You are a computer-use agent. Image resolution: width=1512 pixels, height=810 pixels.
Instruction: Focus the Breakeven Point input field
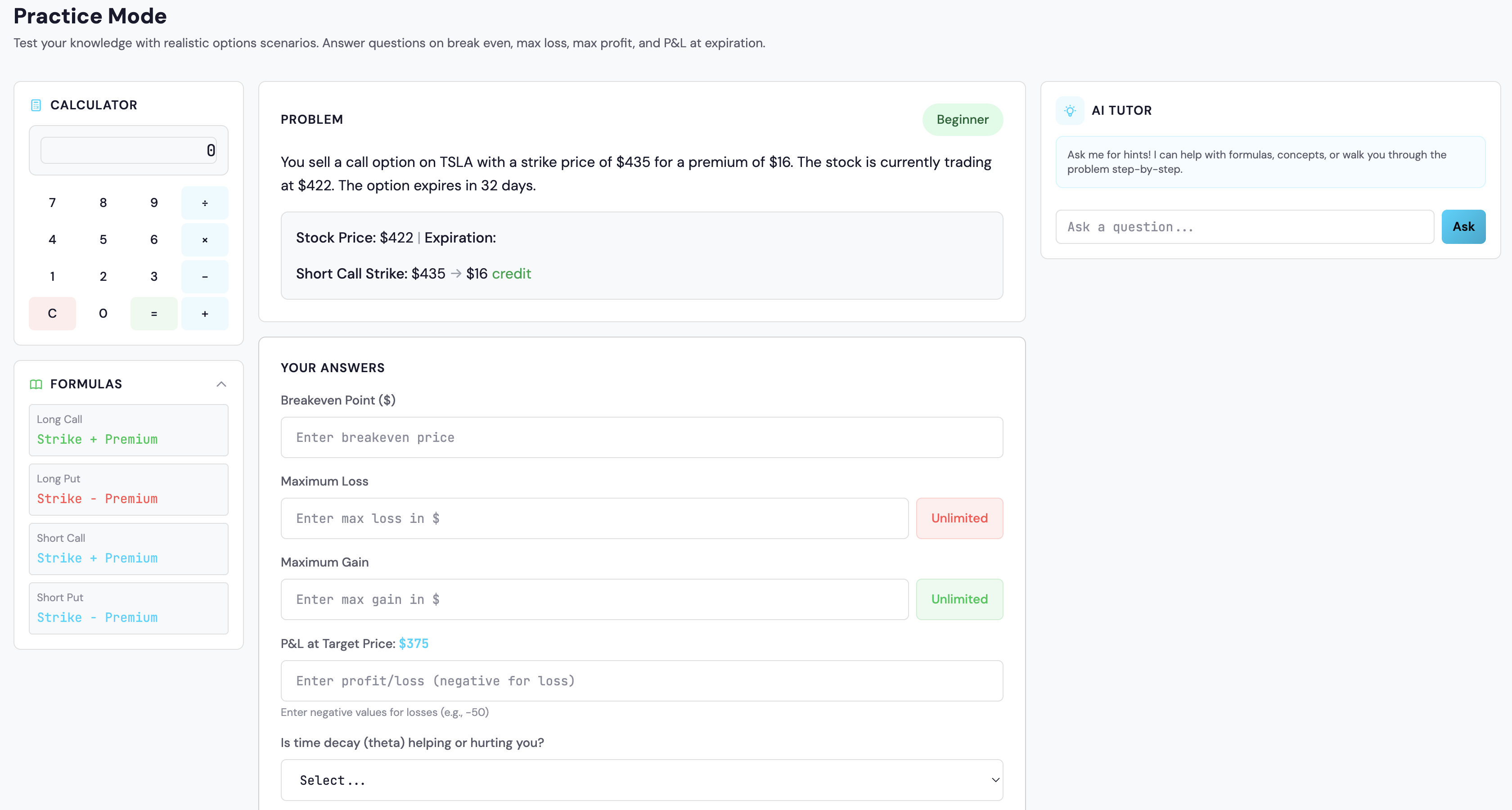[x=641, y=437]
